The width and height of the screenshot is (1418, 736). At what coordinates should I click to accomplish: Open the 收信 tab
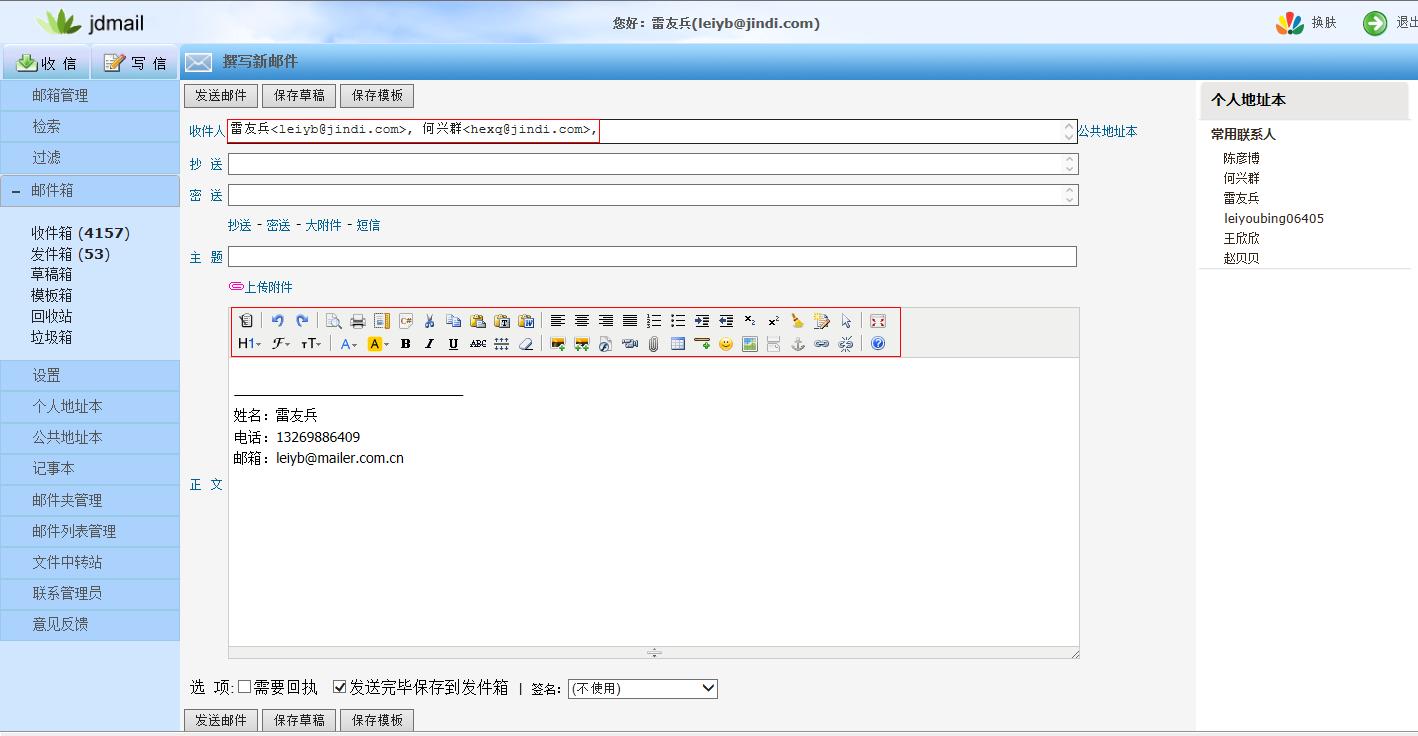[46, 62]
